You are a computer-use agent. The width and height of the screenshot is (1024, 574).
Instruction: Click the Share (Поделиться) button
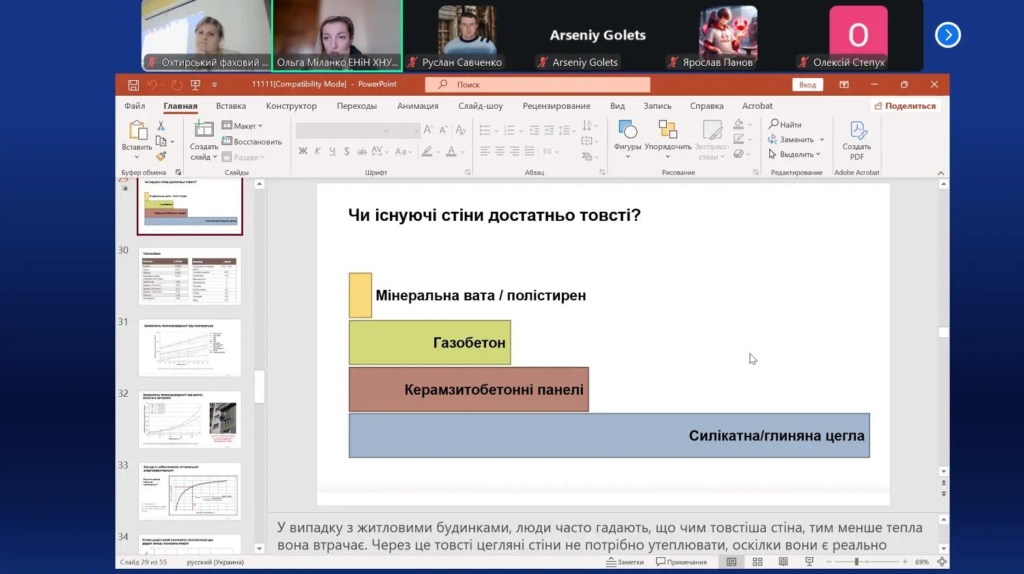point(905,106)
